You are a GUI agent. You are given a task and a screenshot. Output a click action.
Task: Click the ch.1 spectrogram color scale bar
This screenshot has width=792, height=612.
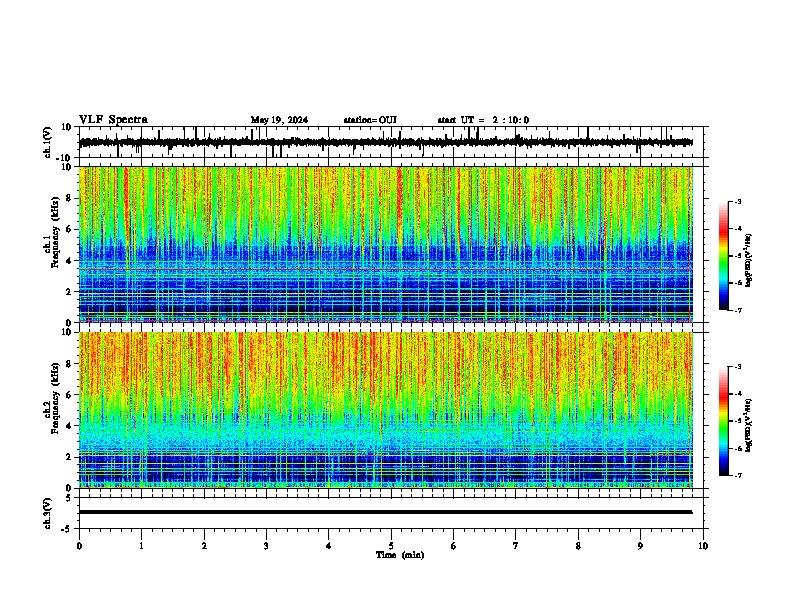[723, 256]
